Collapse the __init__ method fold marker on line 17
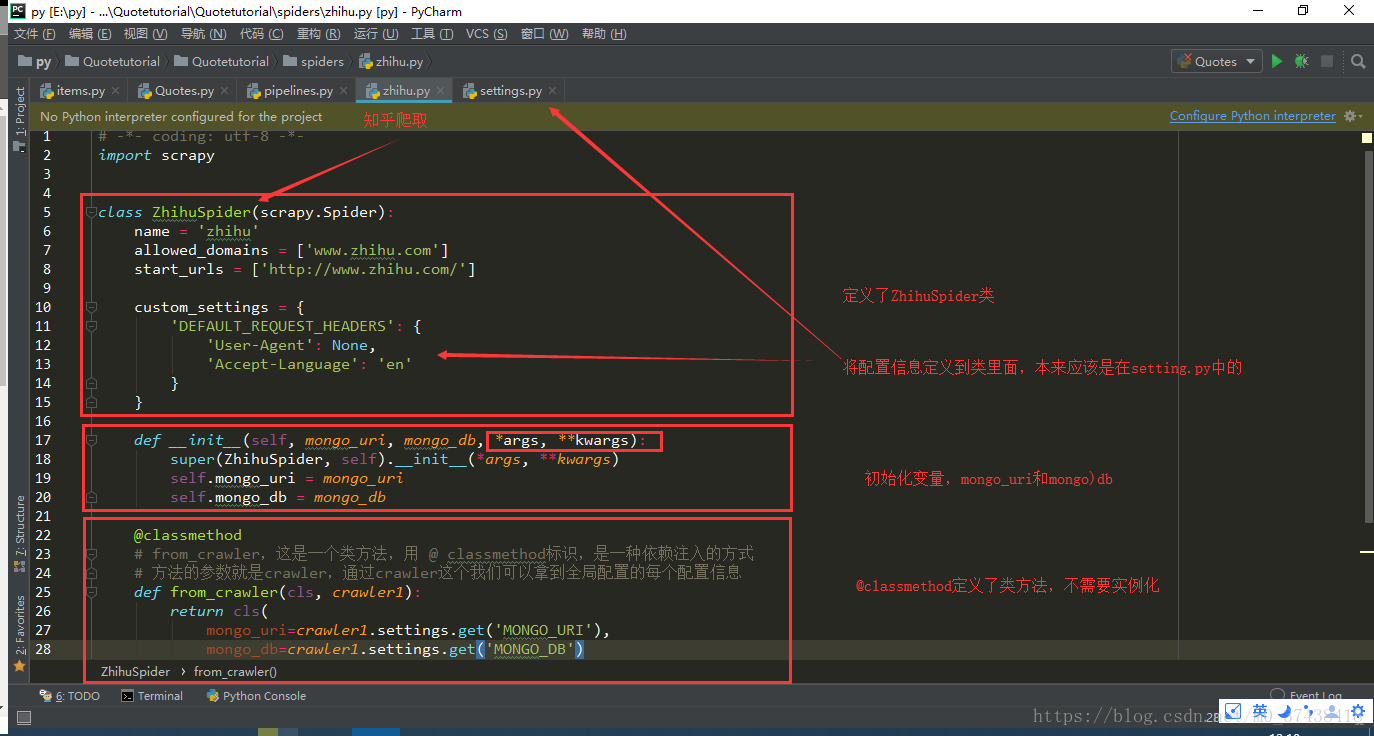This screenshot has height=736, width=1374. click(x=91, y=440)
